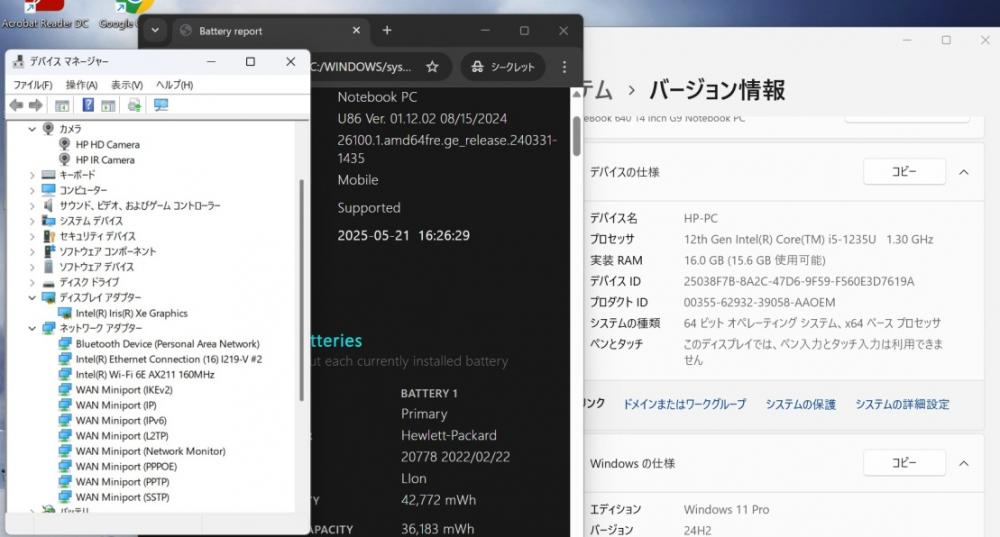Click the シークレット incognito indicator
1000x537 pixels.
(x=503, y=66)
